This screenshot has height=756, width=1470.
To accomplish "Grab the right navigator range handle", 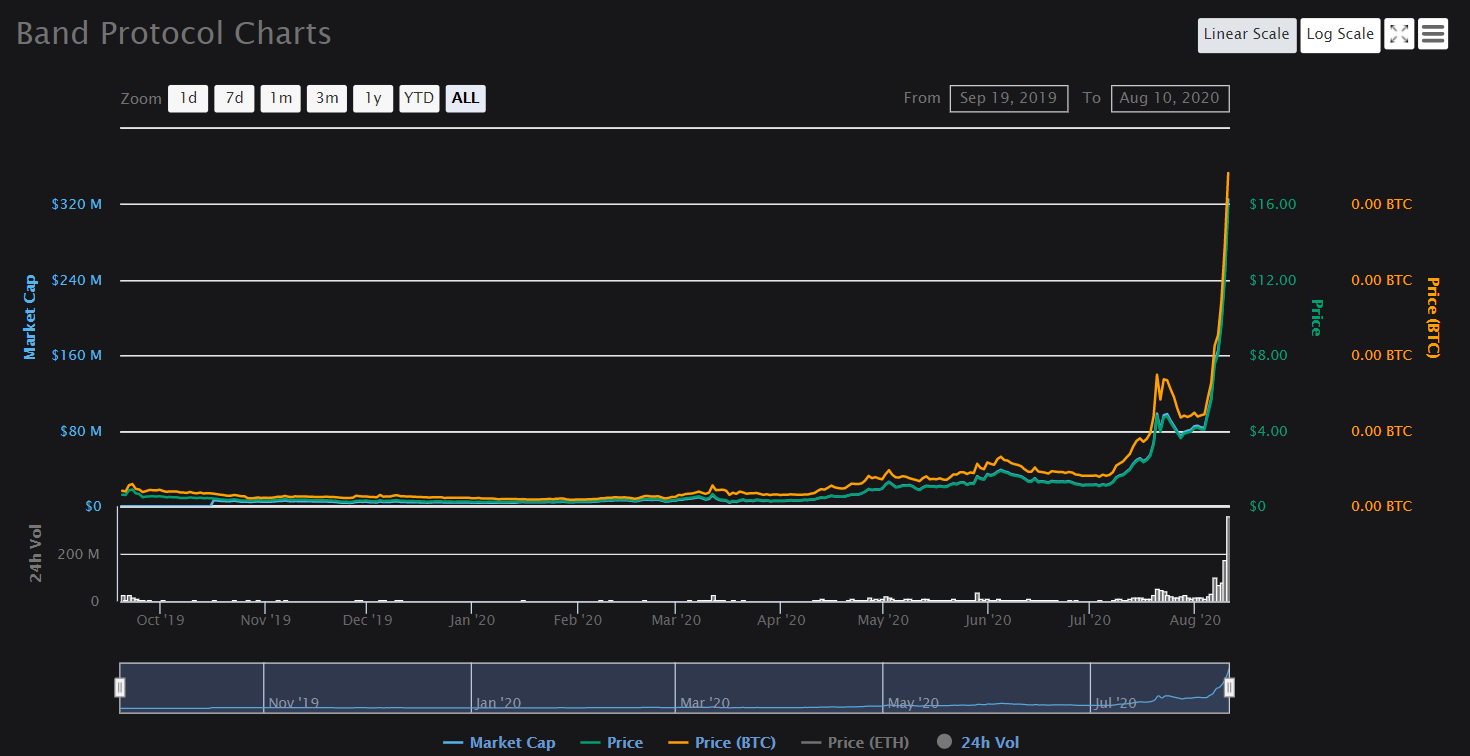I will coord(1230,687).
